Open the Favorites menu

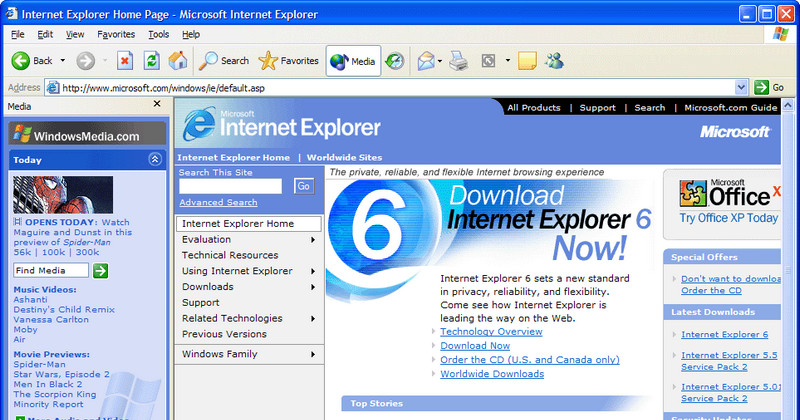tap(116, 34)
